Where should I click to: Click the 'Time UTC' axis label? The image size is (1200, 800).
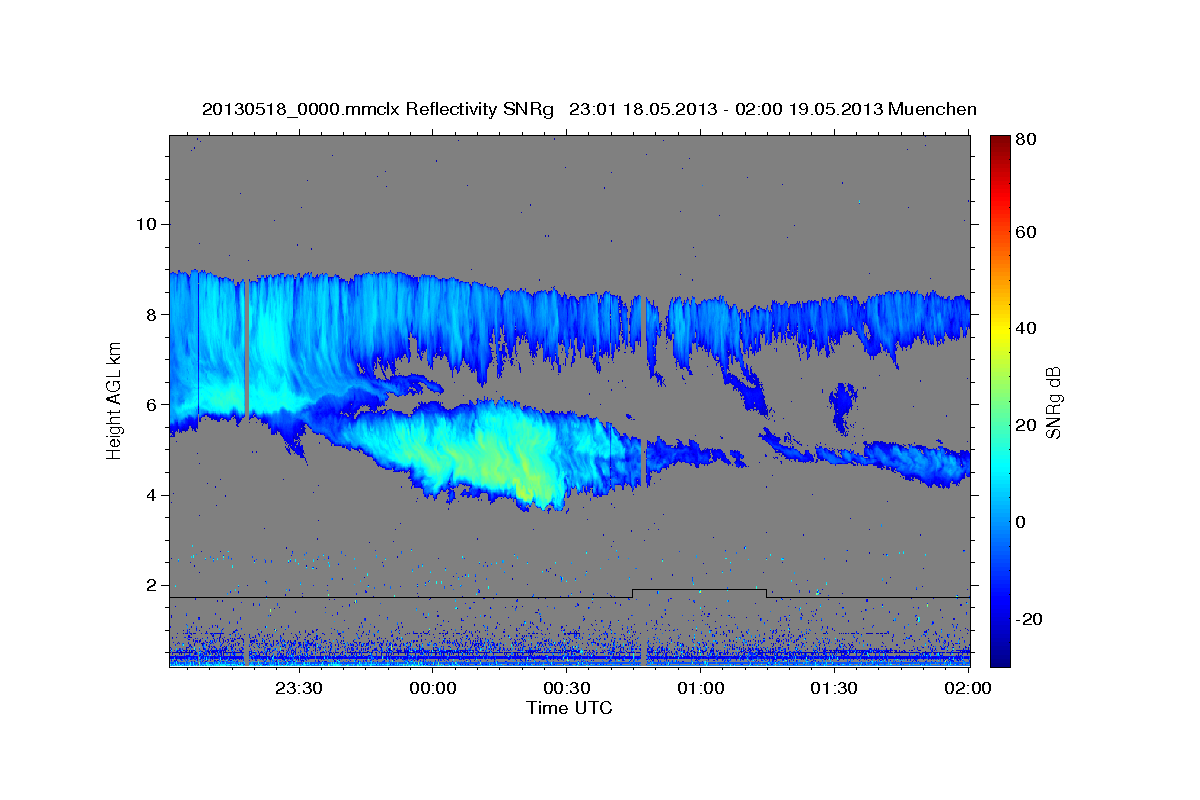[x=569, y=708]
